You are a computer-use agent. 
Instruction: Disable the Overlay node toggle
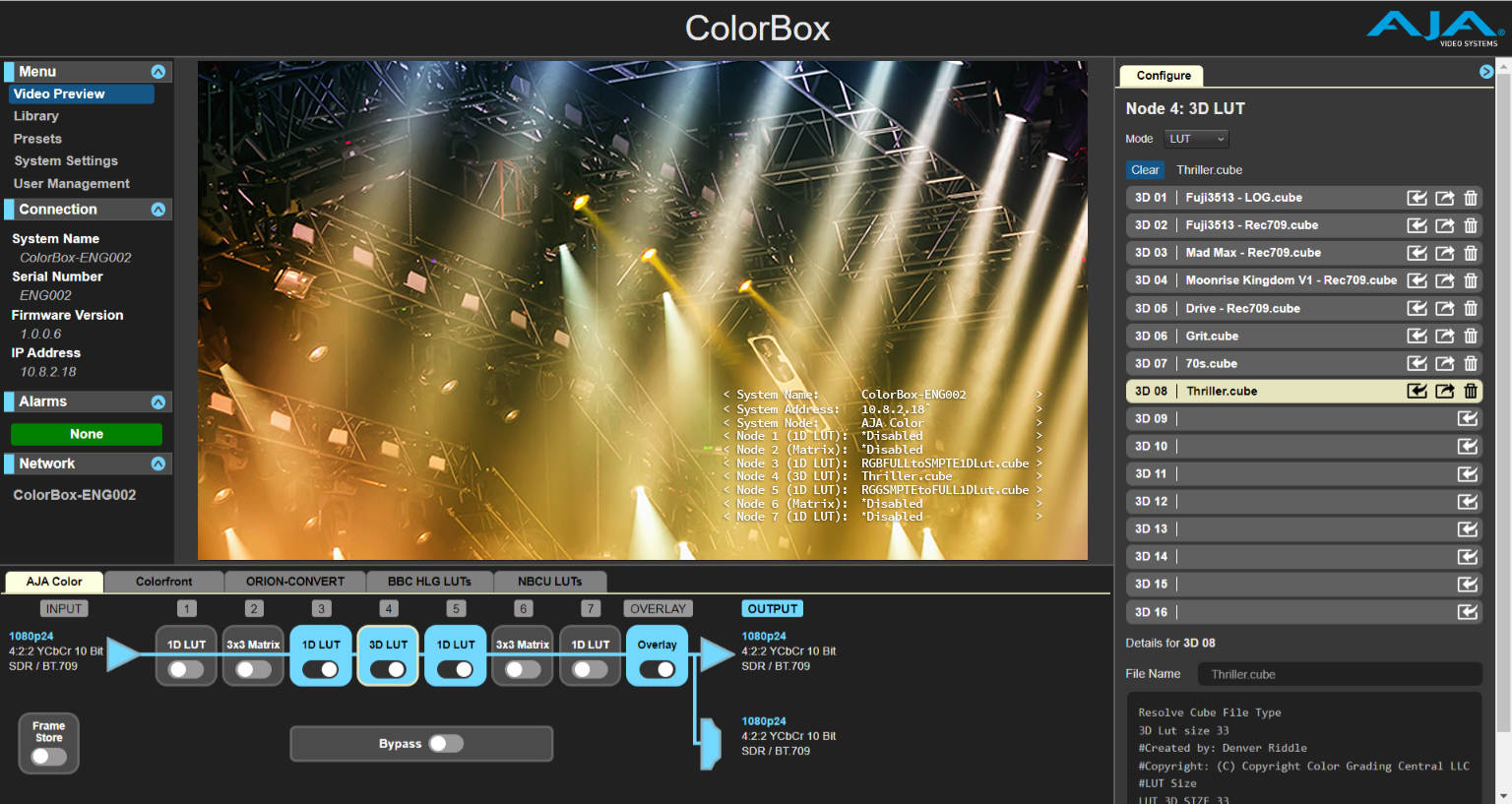coord(657,668)
